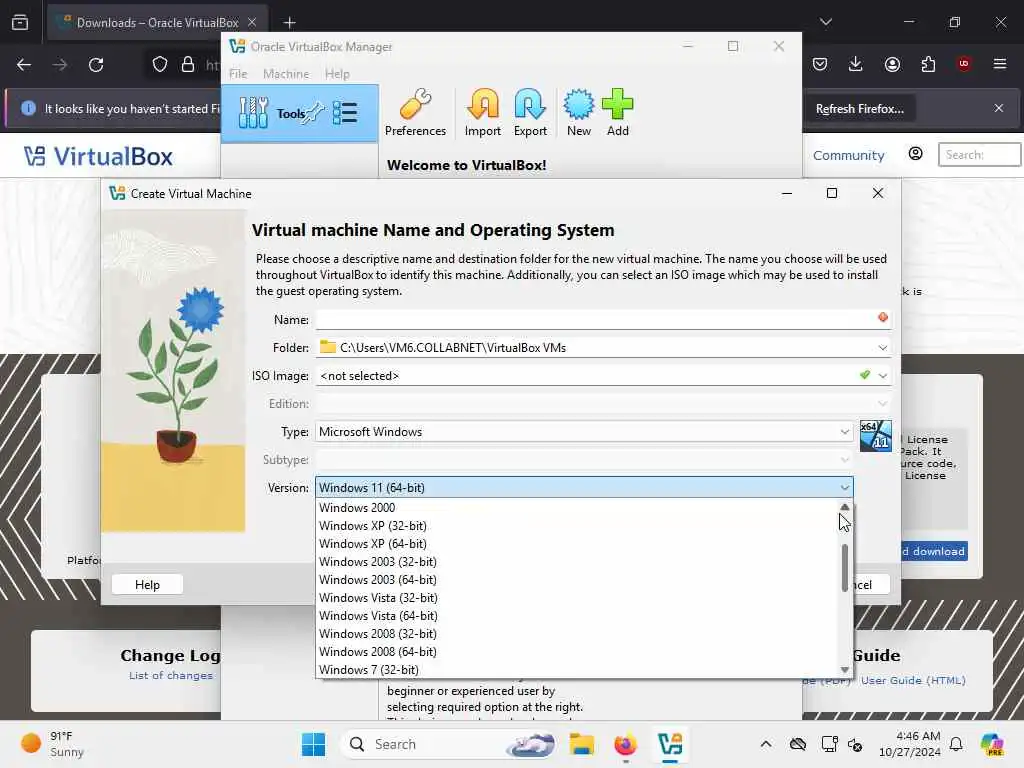The width and height of the screenshot is (1024, 768).
Task: Open the File menu in VirtualBox Manager
Action: (x=238, y=74)
